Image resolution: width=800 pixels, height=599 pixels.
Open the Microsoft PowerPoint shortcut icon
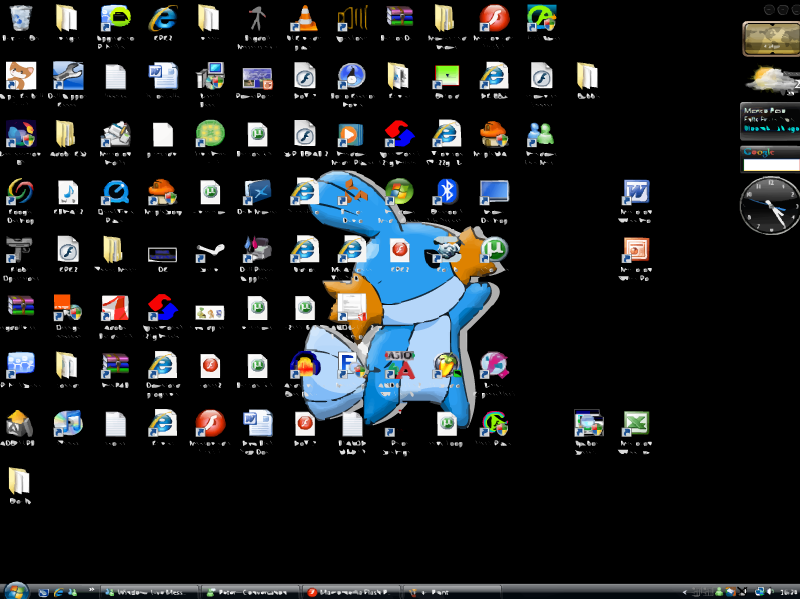coord(636,251)
